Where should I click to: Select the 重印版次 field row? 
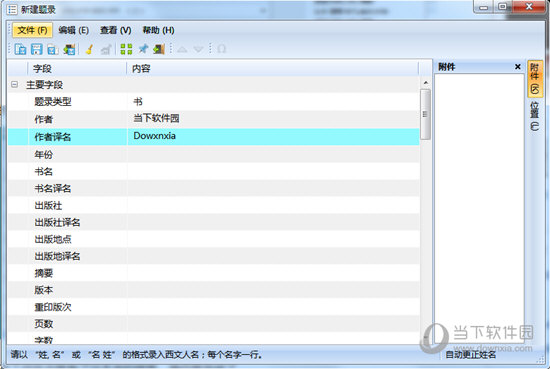click(x=214, y=307)
